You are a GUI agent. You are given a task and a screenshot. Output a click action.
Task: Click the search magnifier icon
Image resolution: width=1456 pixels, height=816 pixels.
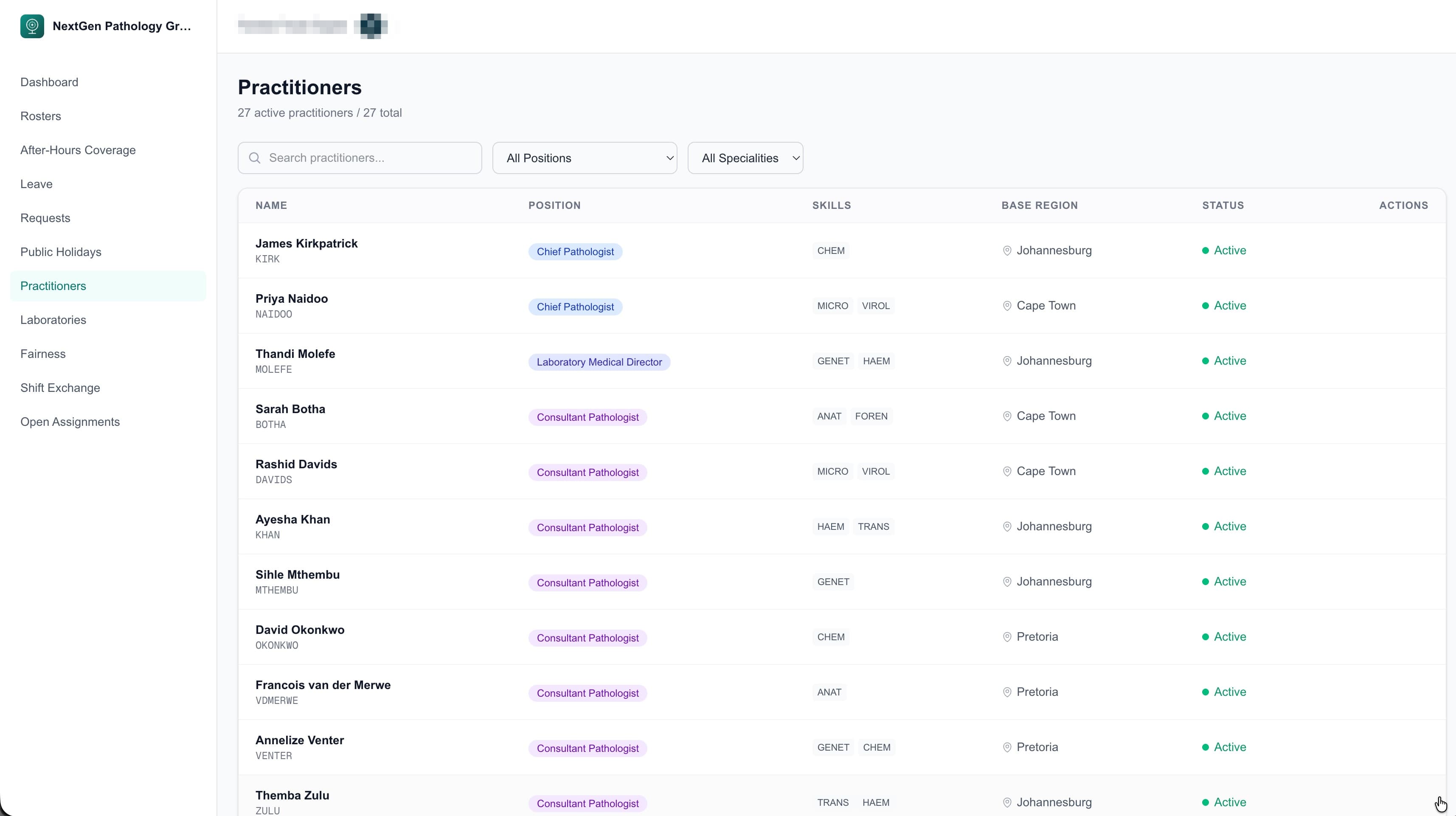255,158
